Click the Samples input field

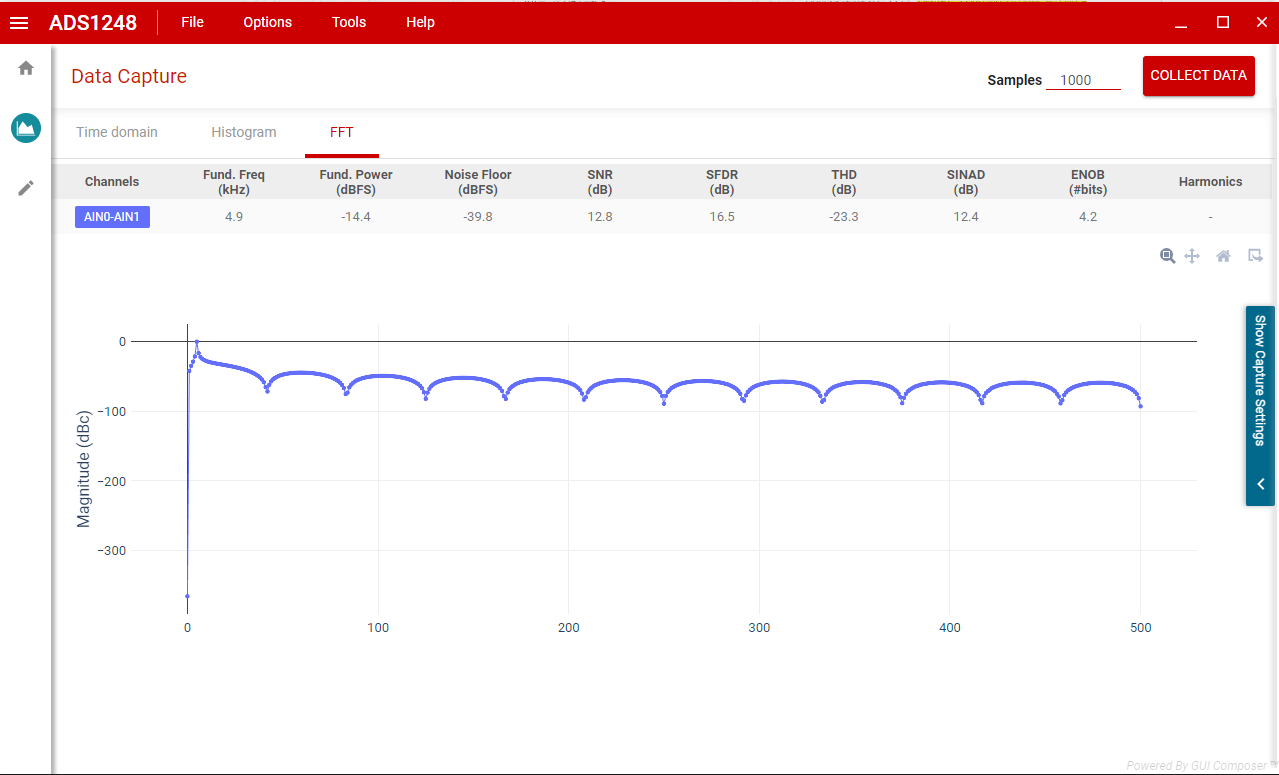coord(1083,80)
